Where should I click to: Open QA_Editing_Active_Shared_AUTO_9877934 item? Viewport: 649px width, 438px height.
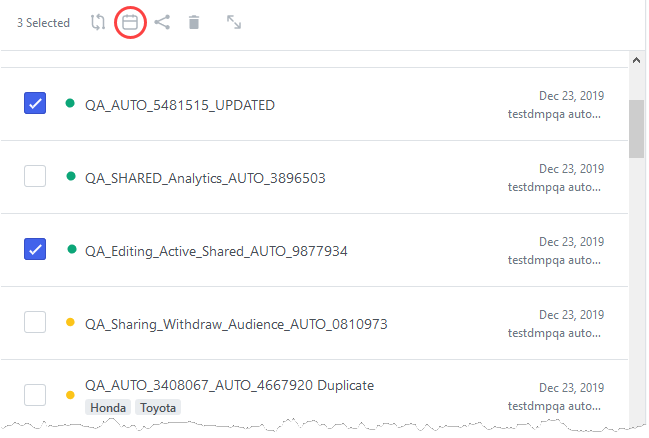click(x=216, y=251)
